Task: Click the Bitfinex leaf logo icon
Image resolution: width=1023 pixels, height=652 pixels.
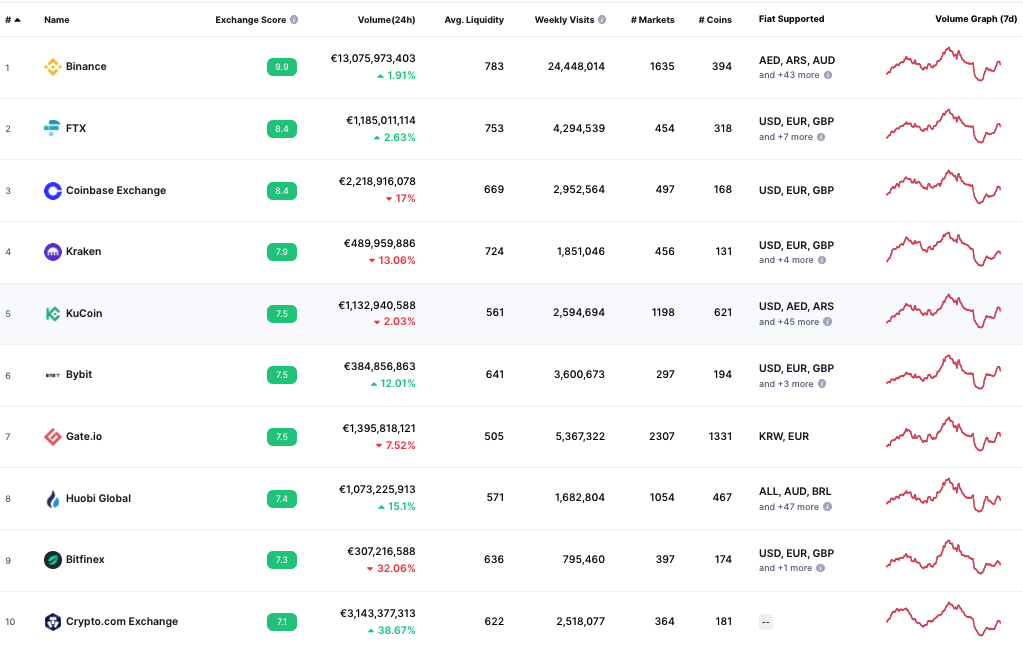Action: (x=52, y=560)
